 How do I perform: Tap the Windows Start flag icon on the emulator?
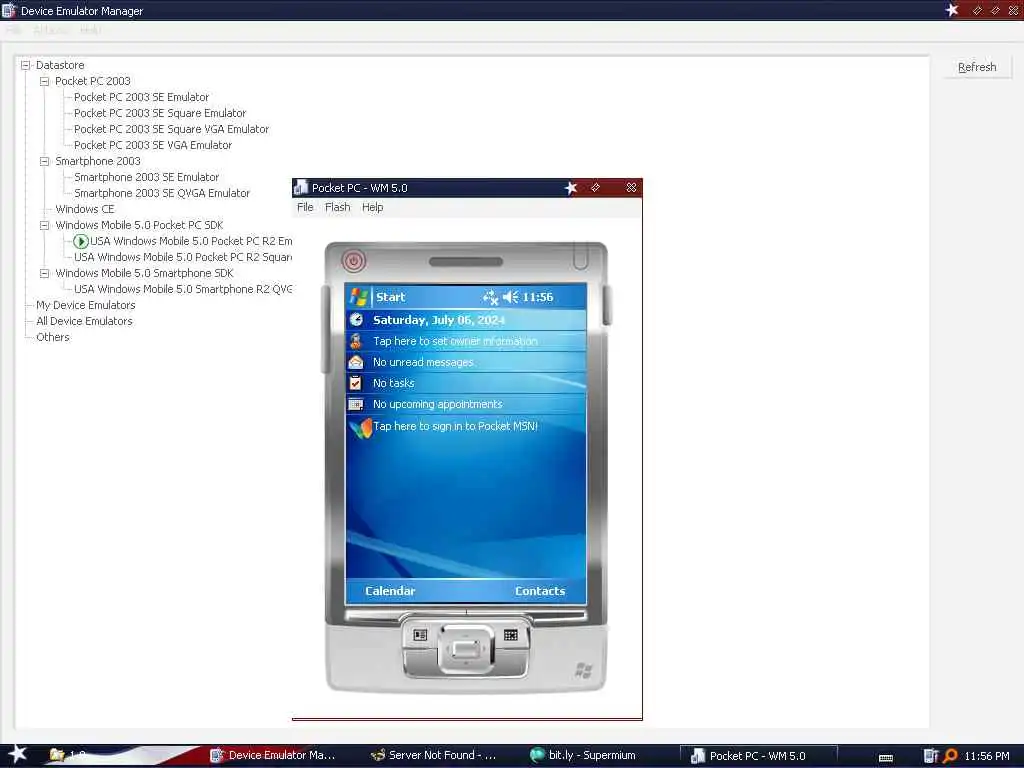358,297
